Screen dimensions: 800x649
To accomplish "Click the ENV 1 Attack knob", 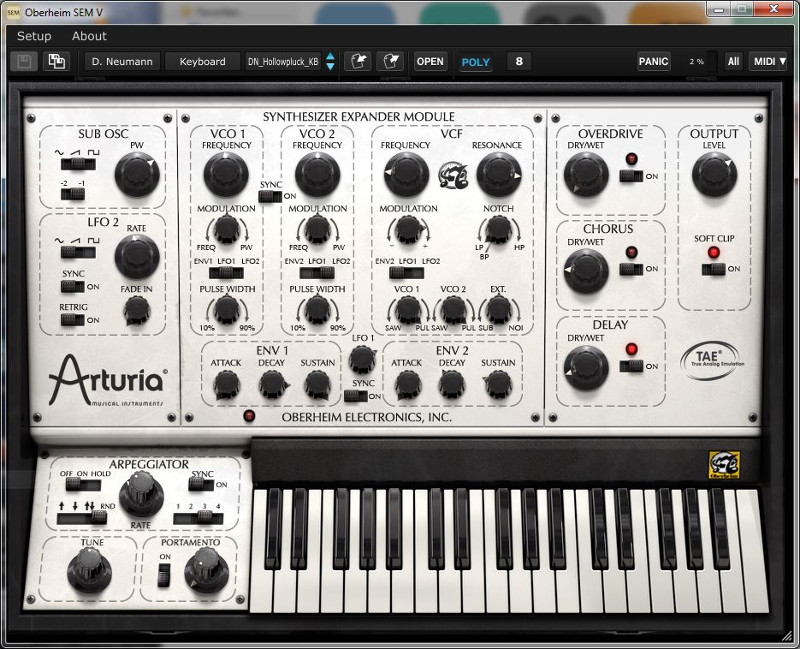I will [226, 385].
